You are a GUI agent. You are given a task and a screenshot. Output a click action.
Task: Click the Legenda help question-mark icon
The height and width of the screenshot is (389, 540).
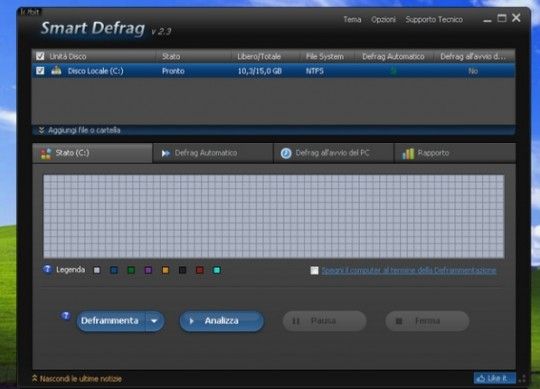coord(47,269)
